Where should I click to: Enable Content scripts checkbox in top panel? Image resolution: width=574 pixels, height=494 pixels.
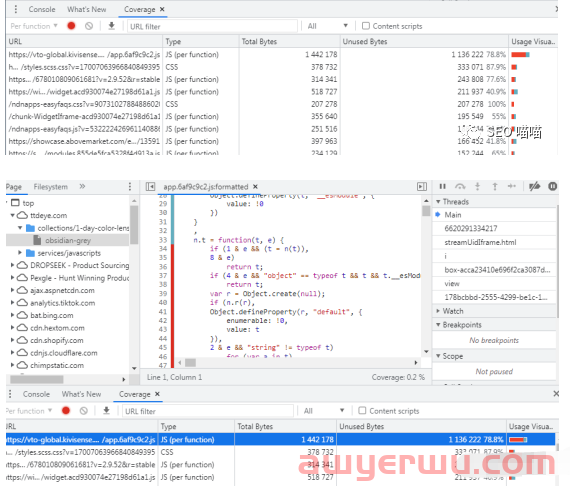pos(365,26)
